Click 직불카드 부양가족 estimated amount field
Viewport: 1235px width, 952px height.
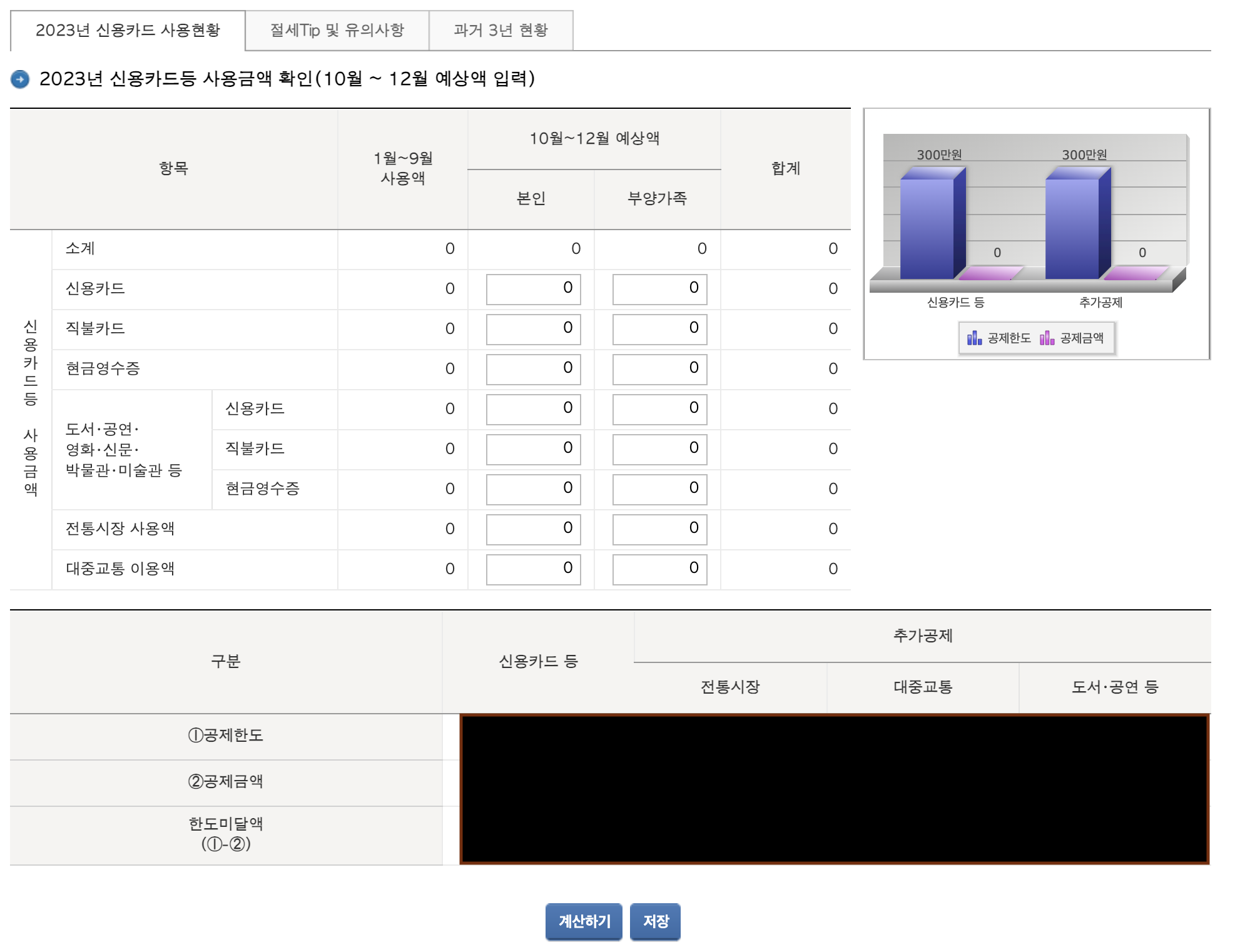[659, 329]
